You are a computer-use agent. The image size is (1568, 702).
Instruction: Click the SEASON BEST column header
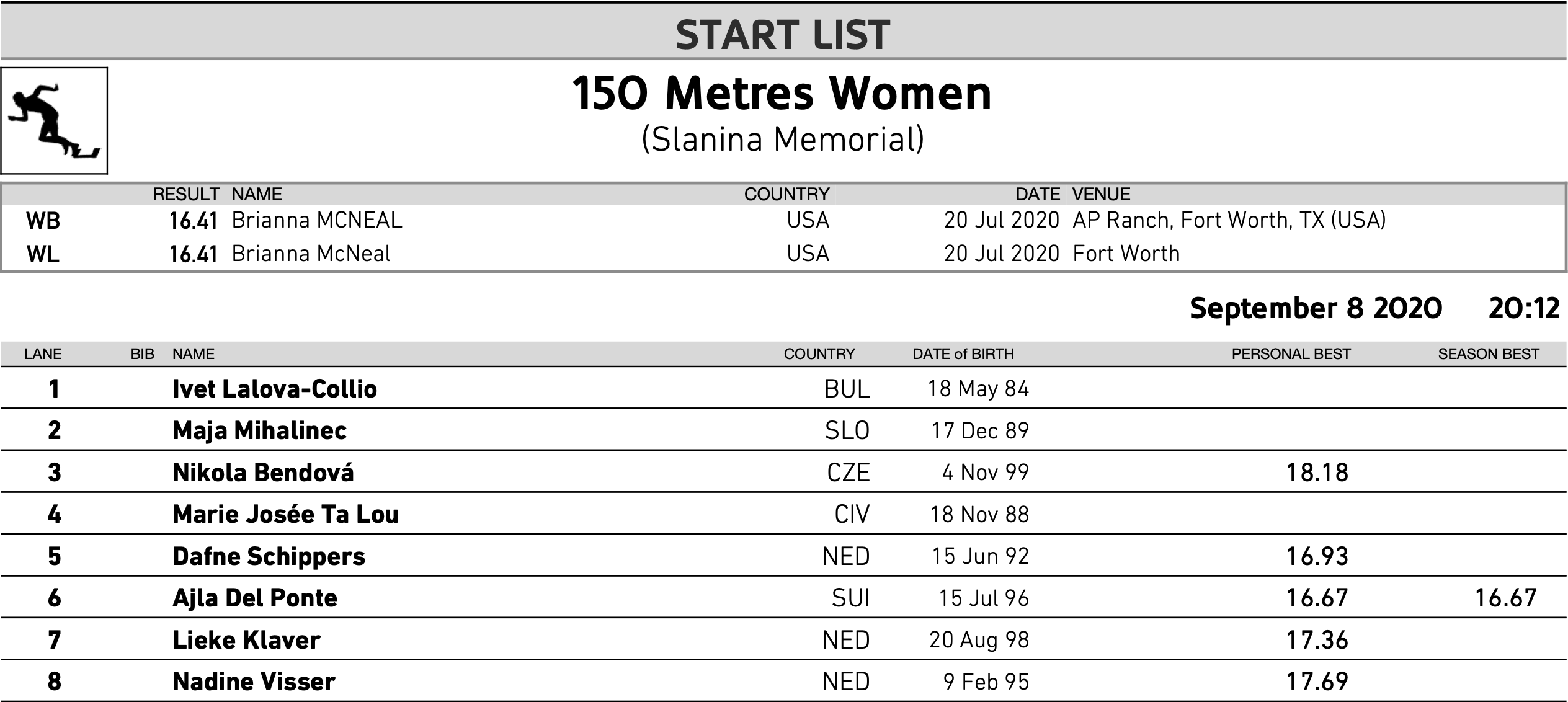(x=1489, y=353)
